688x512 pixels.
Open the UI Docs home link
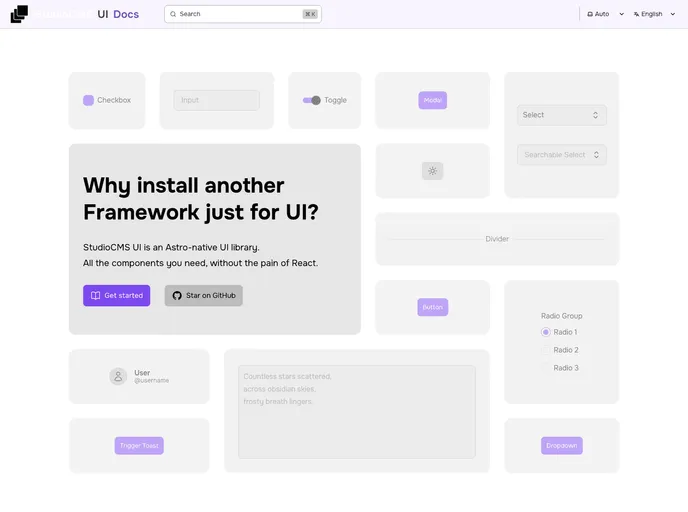[75, 14]
